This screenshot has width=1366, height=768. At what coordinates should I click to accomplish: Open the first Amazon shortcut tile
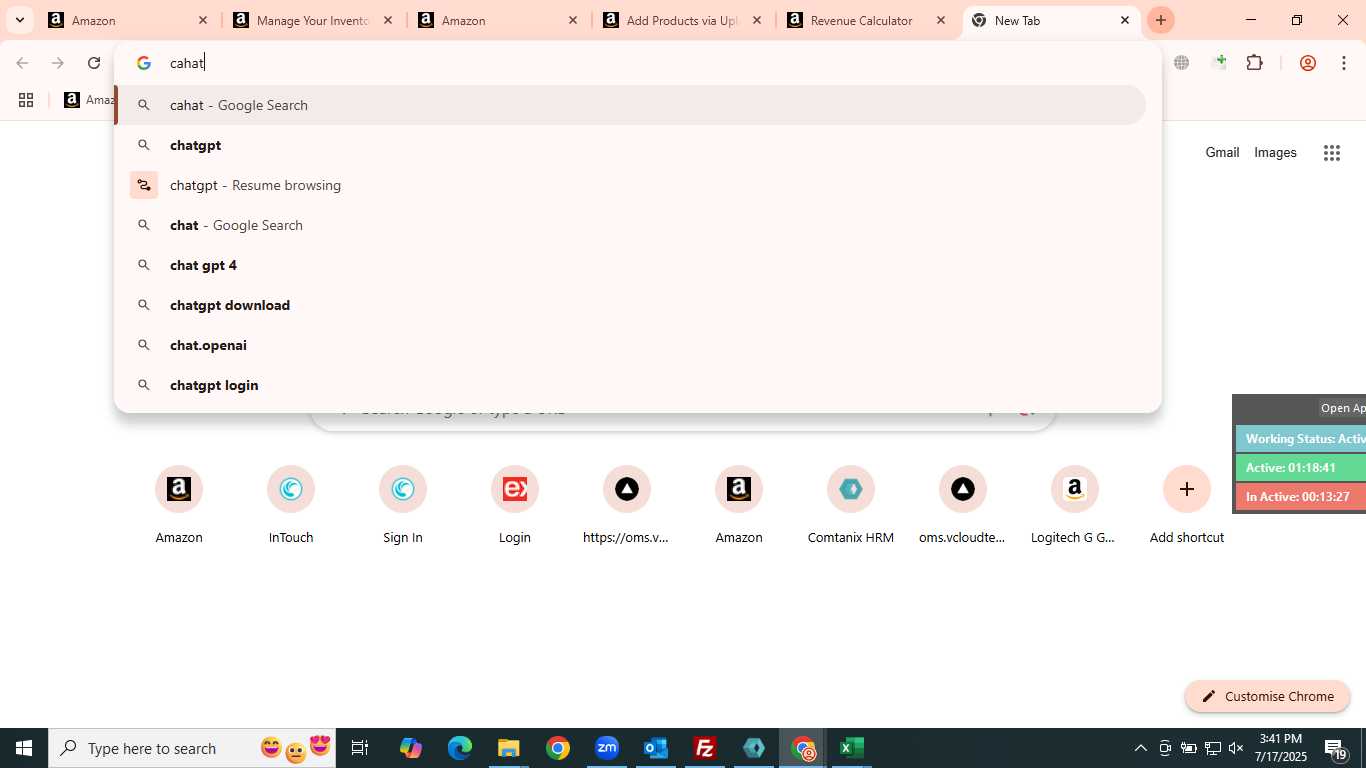tap(179, 506)
